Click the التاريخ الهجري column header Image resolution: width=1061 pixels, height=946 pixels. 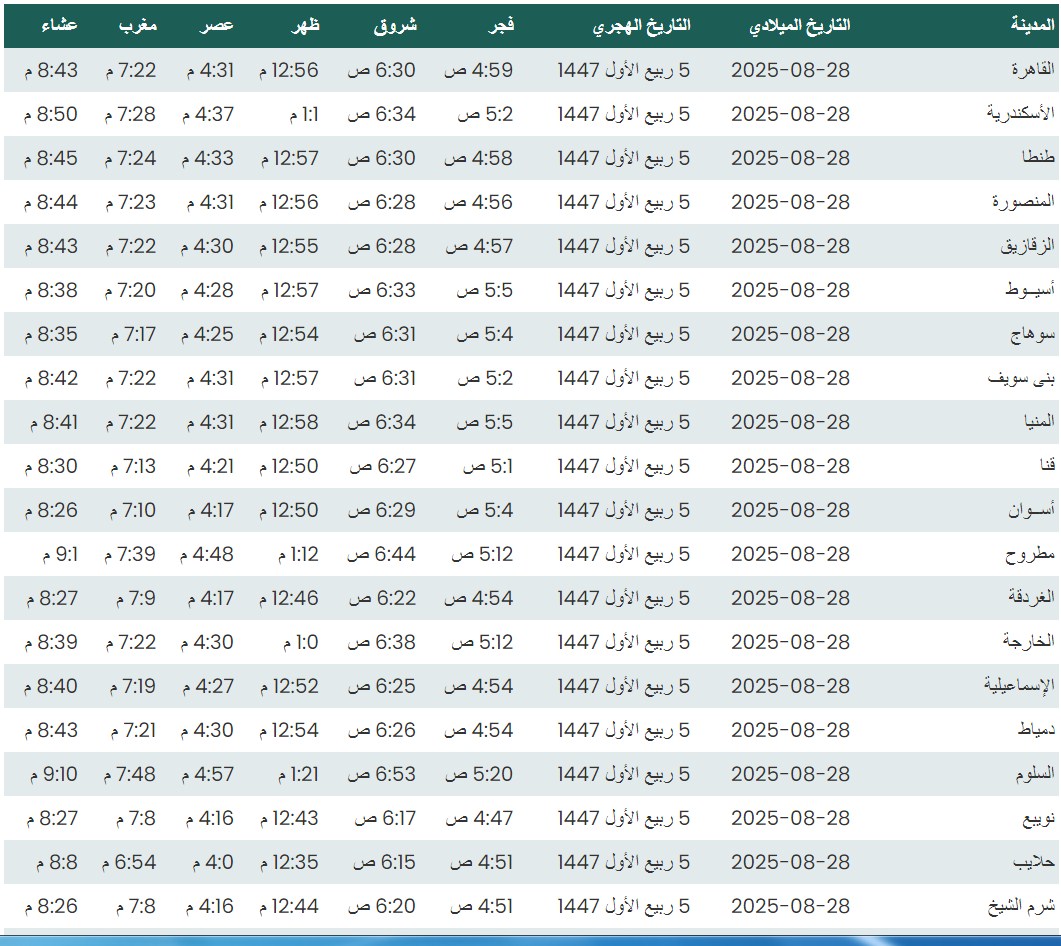coord(641,26)
